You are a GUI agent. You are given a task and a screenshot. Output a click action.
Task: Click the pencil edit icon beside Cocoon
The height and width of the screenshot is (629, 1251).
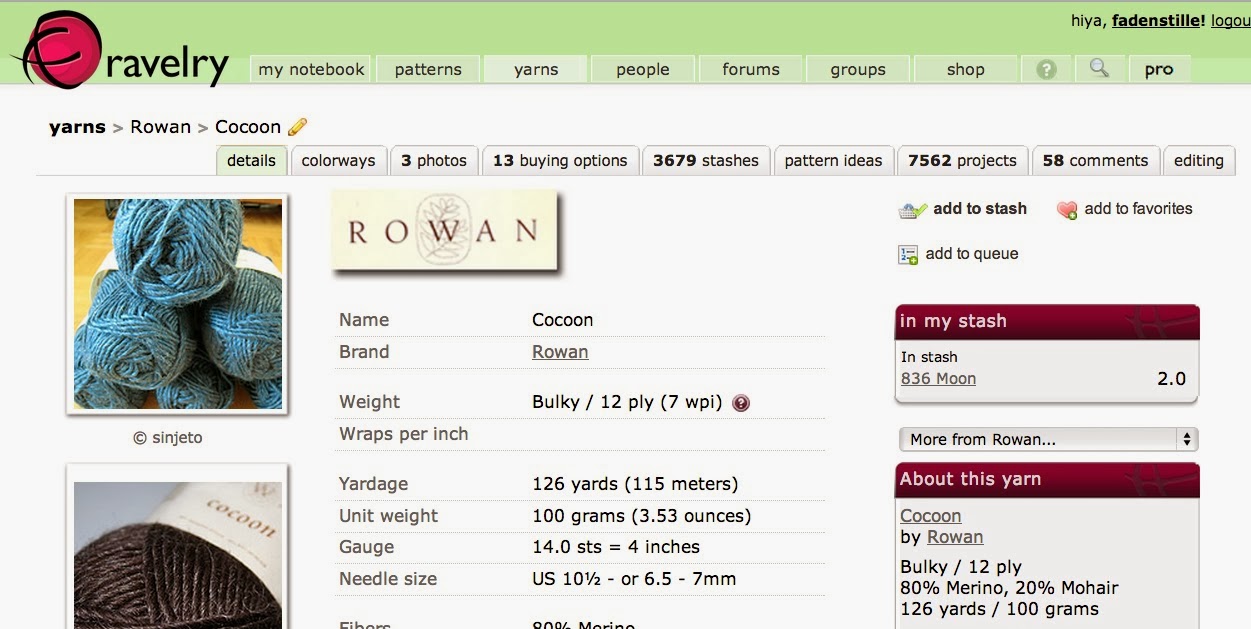pos(297,127)
